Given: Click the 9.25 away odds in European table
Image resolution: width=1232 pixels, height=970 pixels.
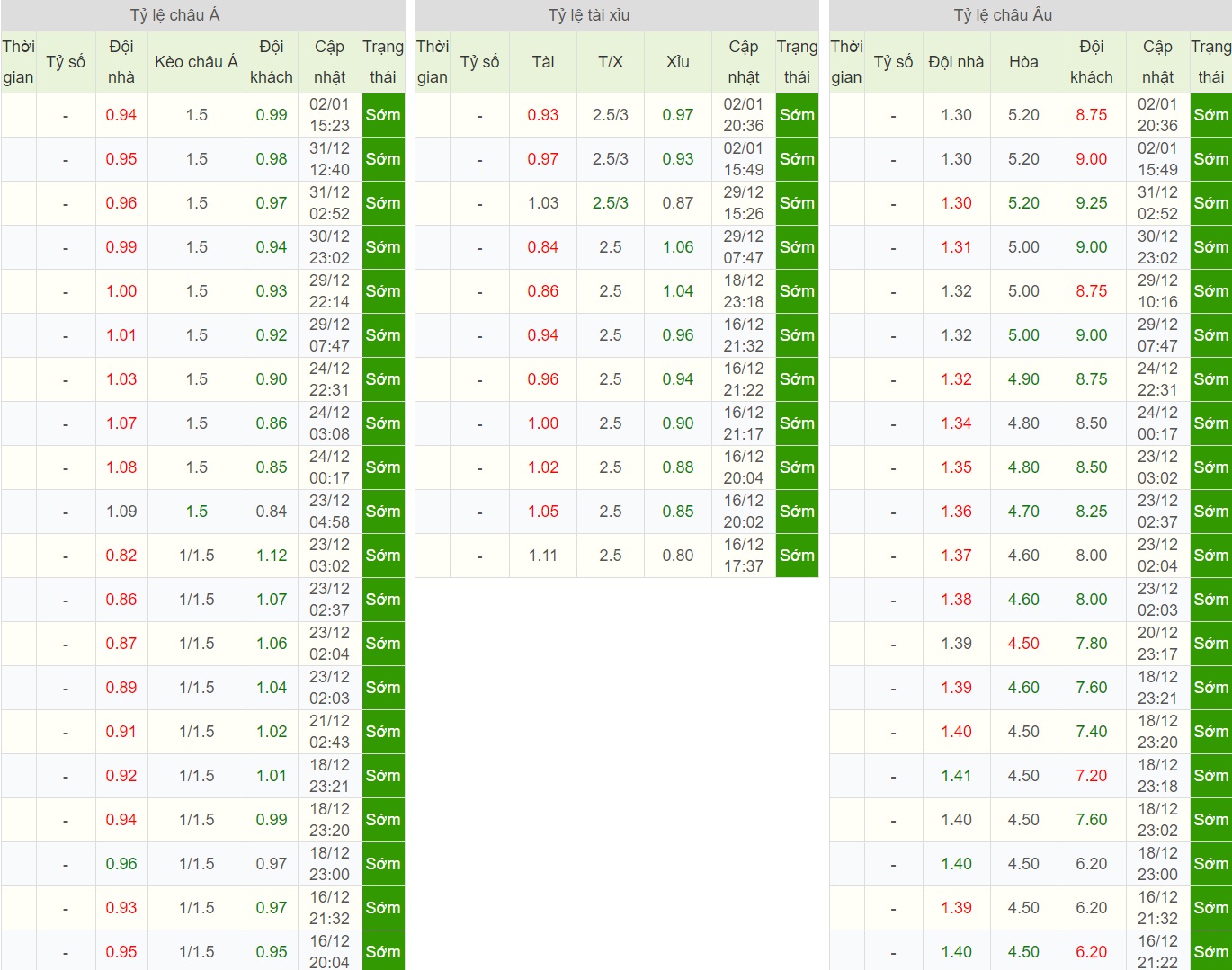Looking at the screenshot, I should [1092, 203].
